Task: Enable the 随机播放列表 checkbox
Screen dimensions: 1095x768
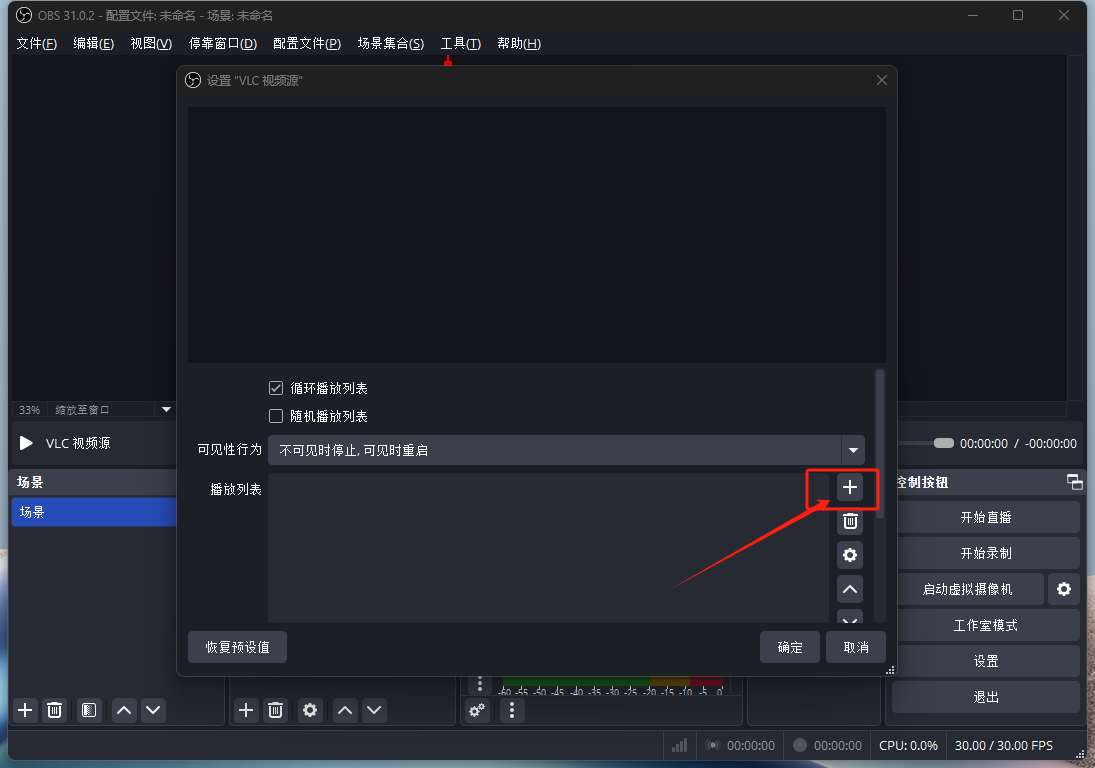Action: (x=277, y=416)
